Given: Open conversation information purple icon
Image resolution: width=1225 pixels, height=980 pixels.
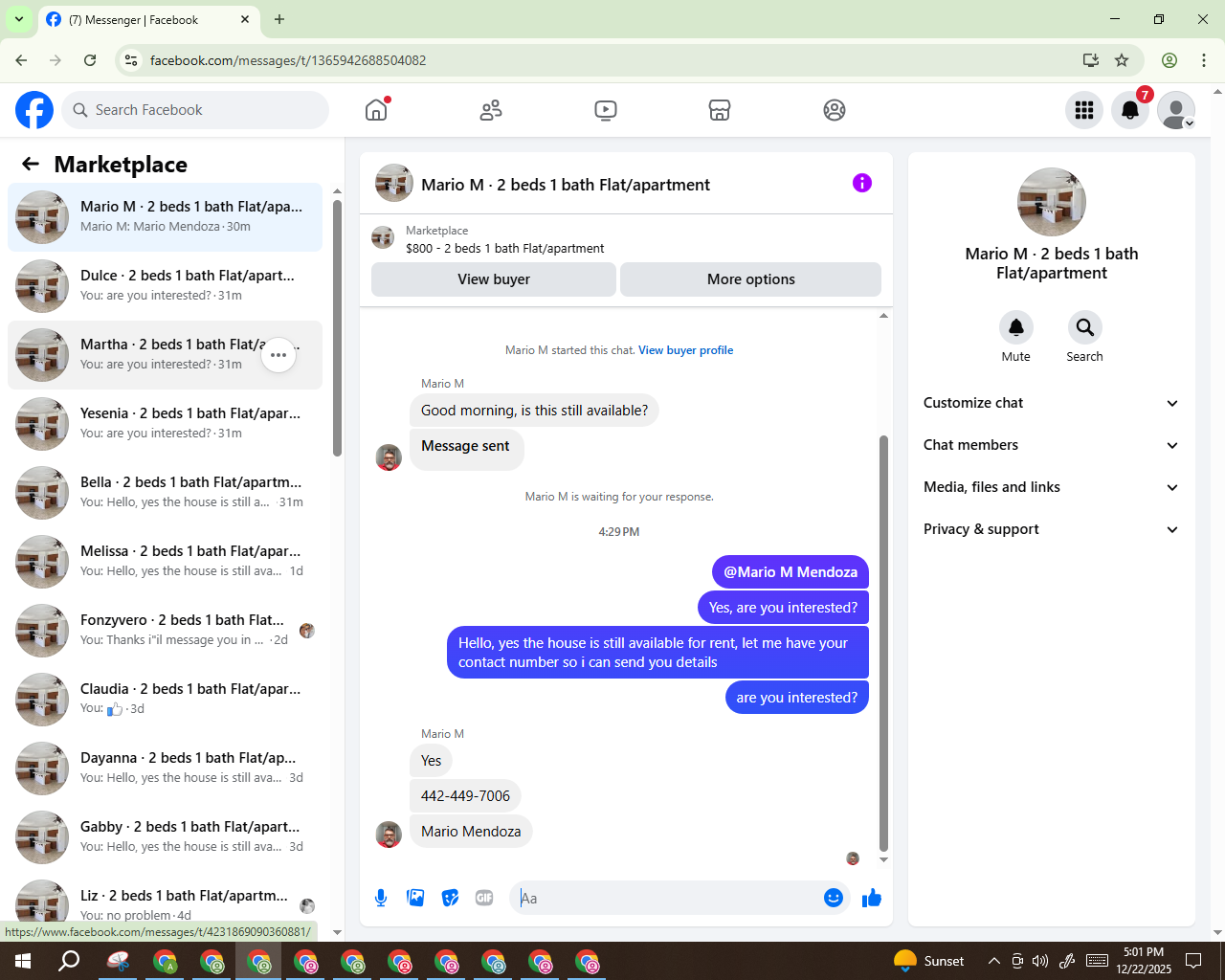Looking at the screenshot, I should tap(862, 183).
